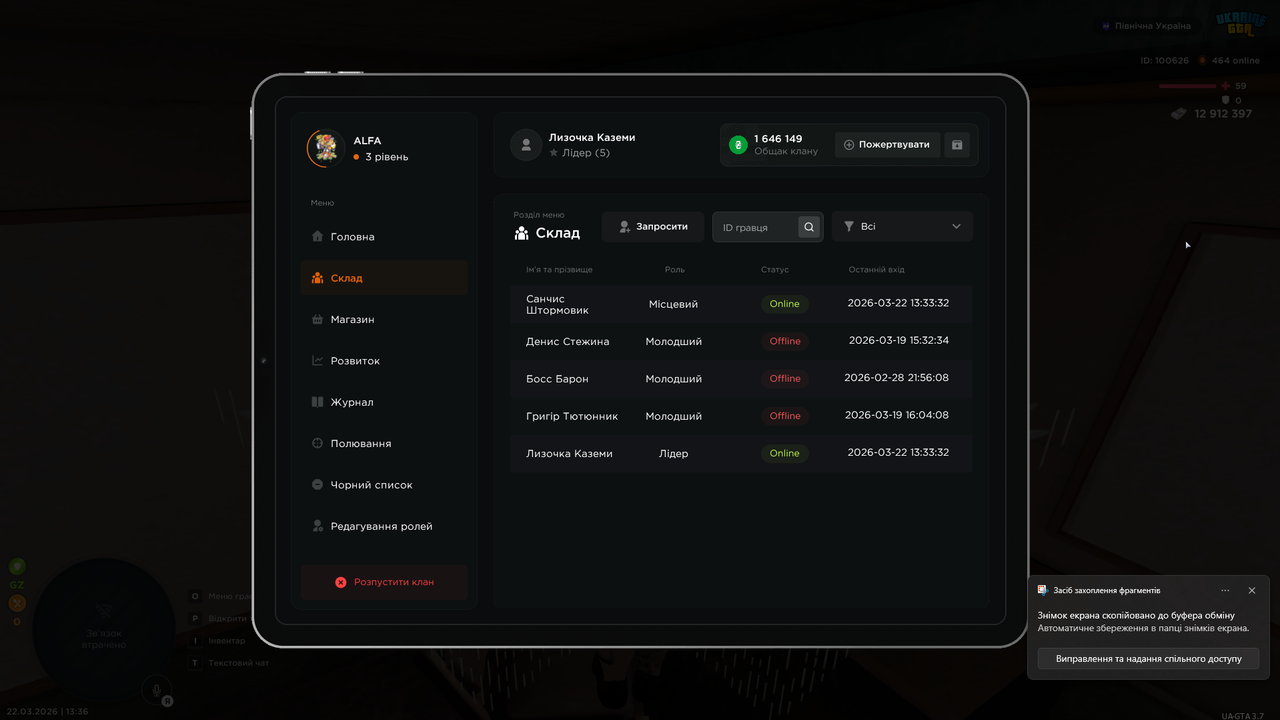This screenshot has width=1280, height=720.
Task: Click the Ім'я та прізвище column header
Action: coord(559,270)
